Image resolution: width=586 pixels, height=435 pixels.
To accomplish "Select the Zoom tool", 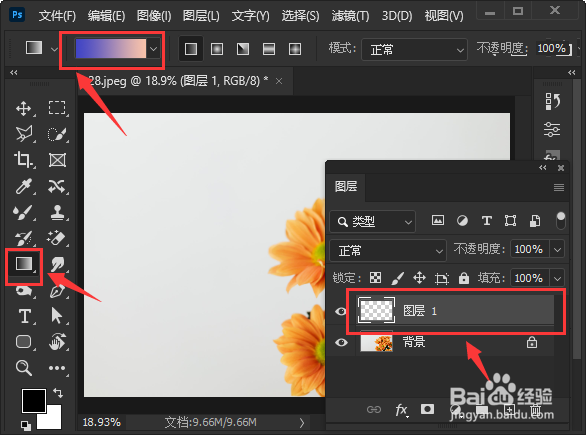I will coord(24,367).
